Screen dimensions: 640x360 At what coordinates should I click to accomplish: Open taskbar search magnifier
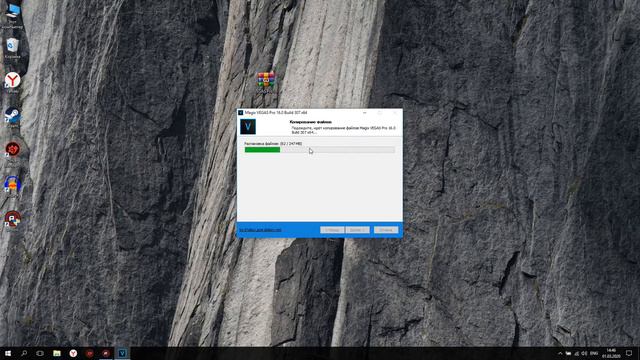tap(24, 353)
